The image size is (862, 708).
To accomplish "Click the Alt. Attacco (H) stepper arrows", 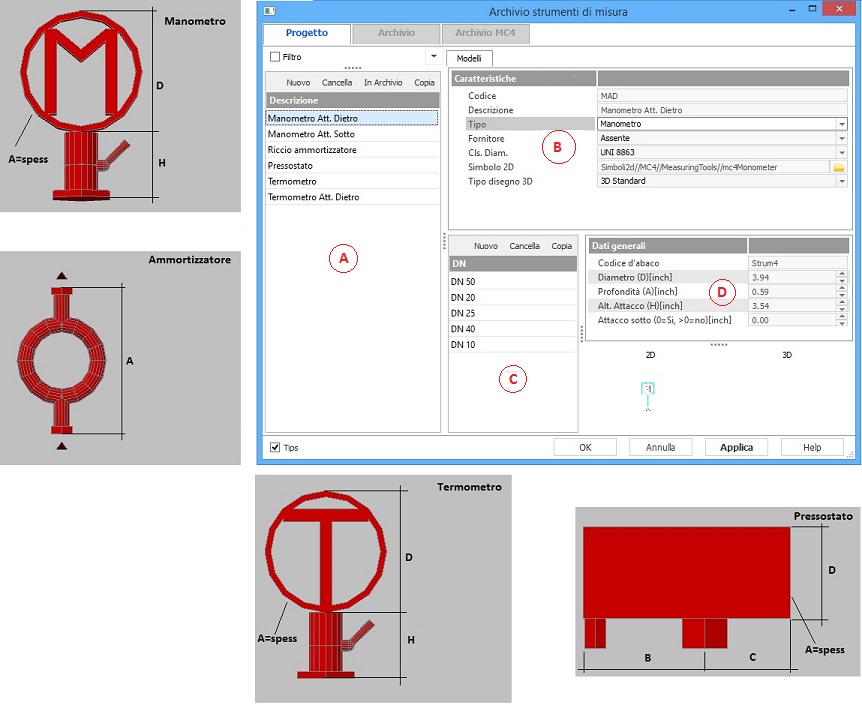I will click(x=842, y=306).
